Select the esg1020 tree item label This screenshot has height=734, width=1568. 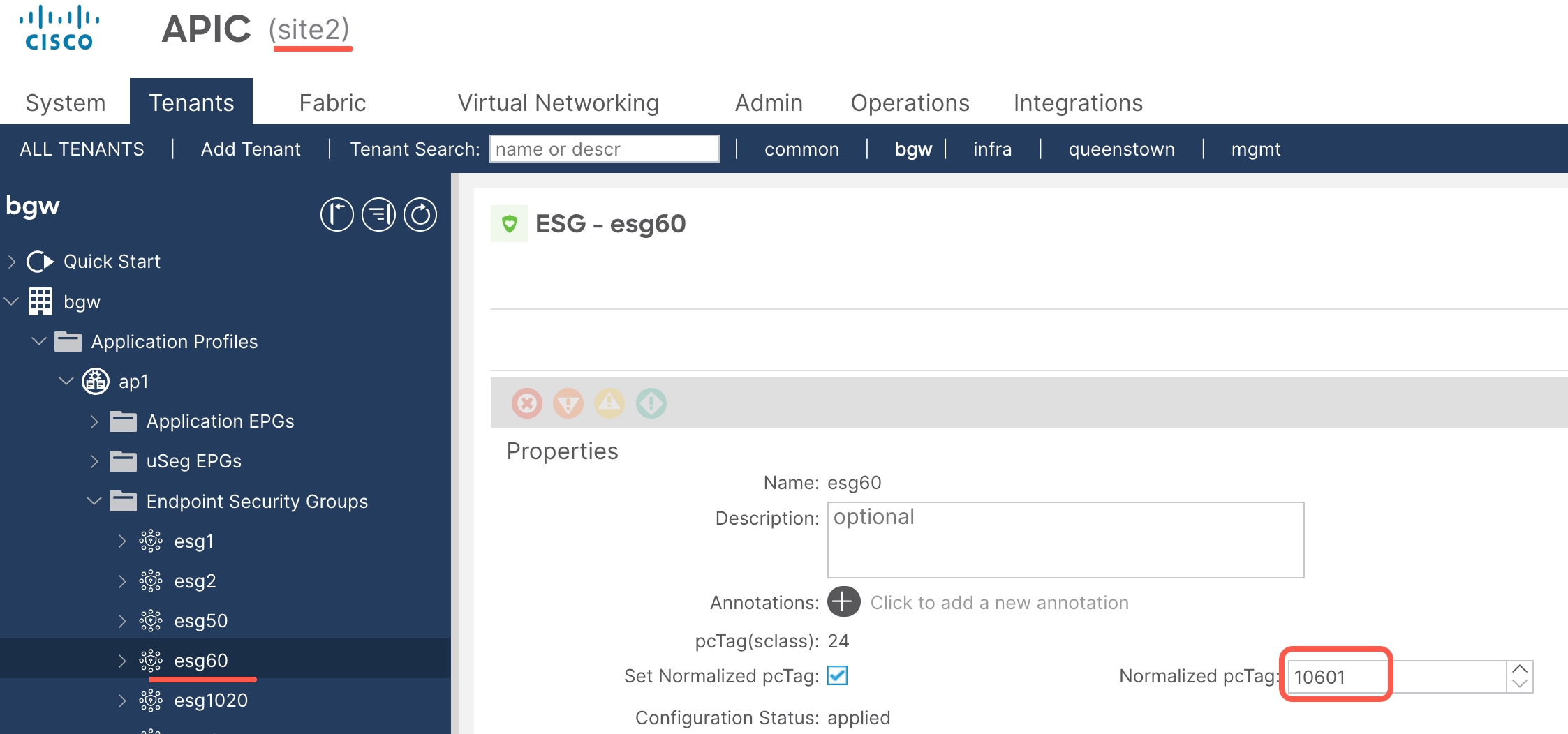pyautogui.click(x=211, y=700)
